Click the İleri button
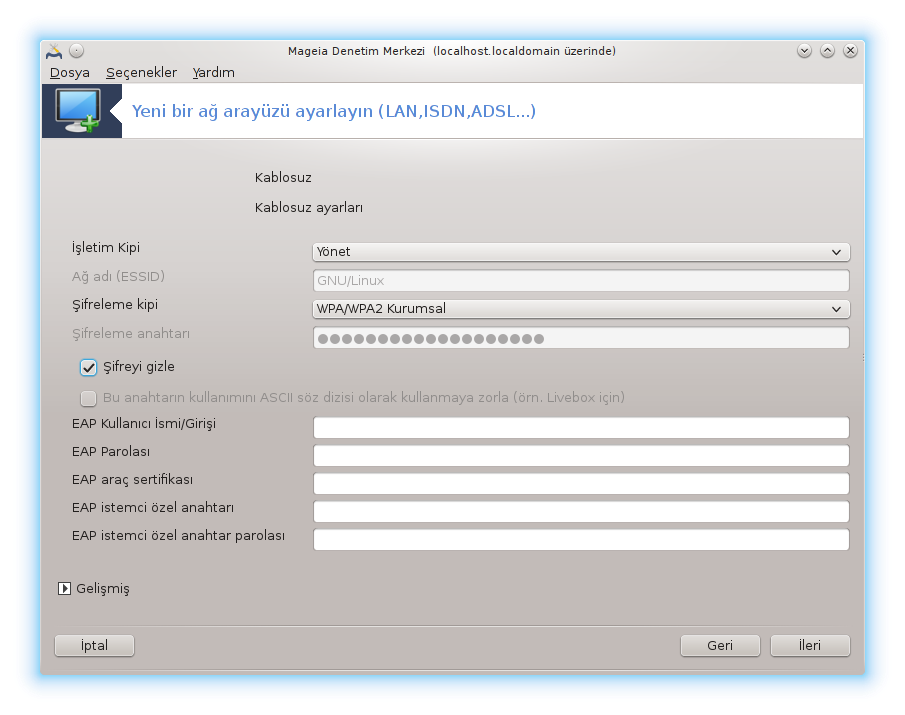The height and width of the screenshot is (715, 905). point(810,646)
